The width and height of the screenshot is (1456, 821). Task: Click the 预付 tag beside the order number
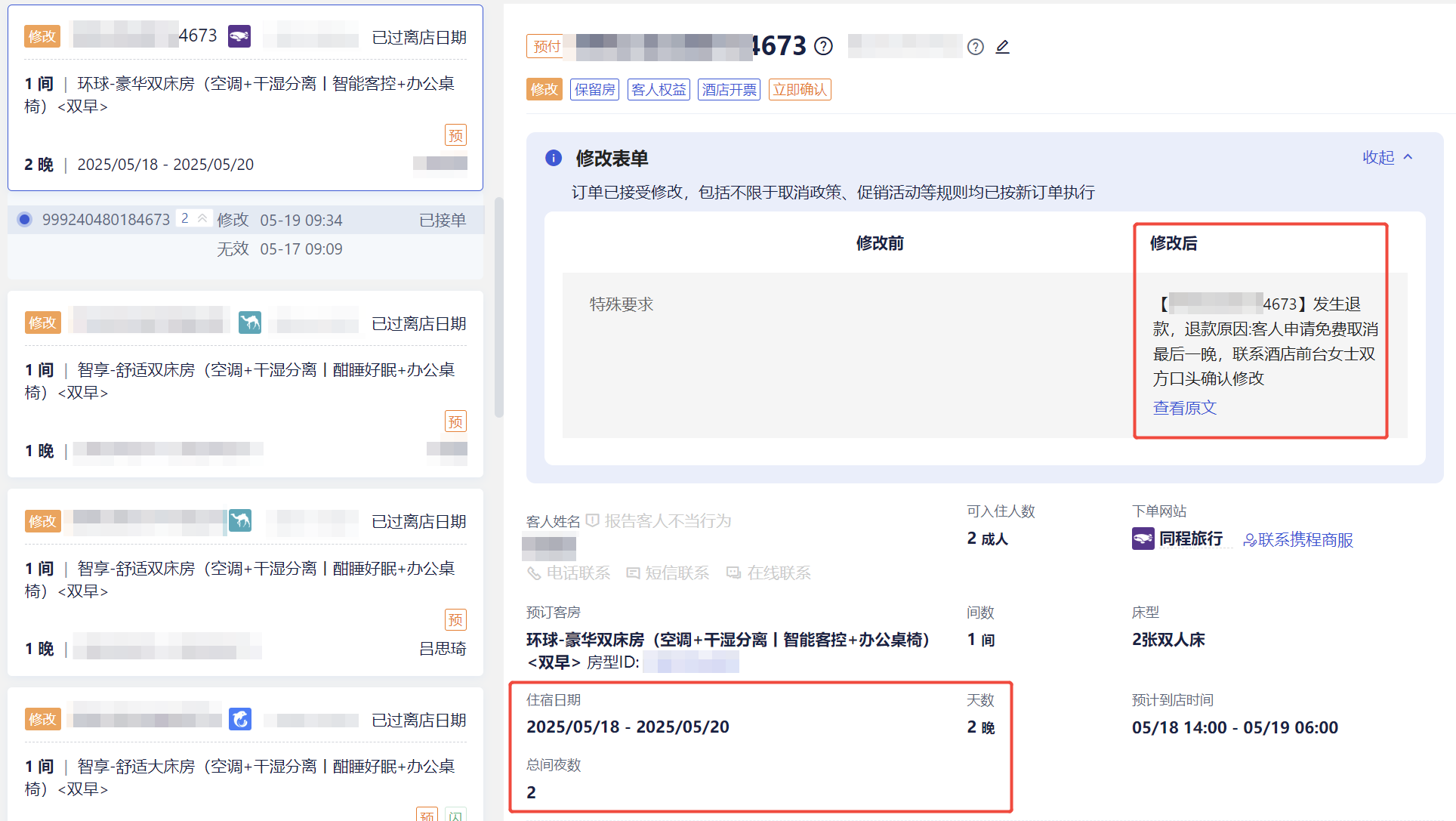coord(547,47)
